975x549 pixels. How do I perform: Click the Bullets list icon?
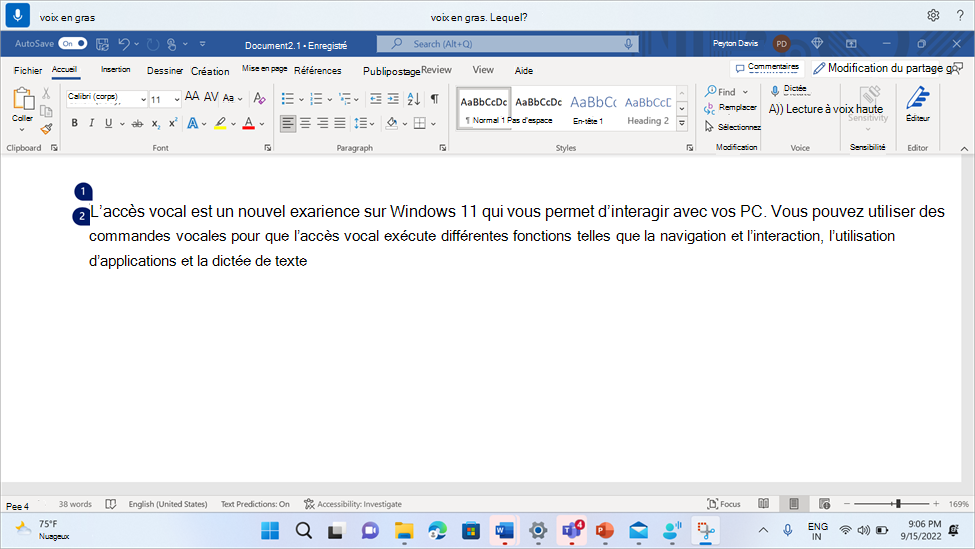[287, 98]
